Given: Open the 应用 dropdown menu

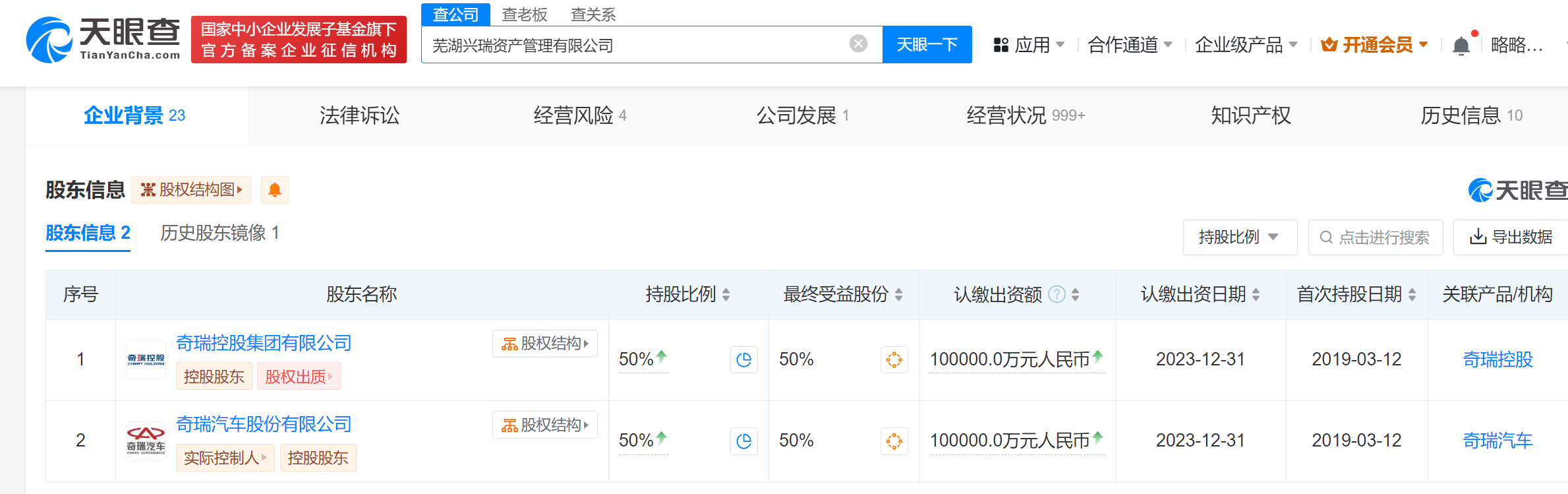Looking at the screenshot, I should click(x=1029, y=45).
